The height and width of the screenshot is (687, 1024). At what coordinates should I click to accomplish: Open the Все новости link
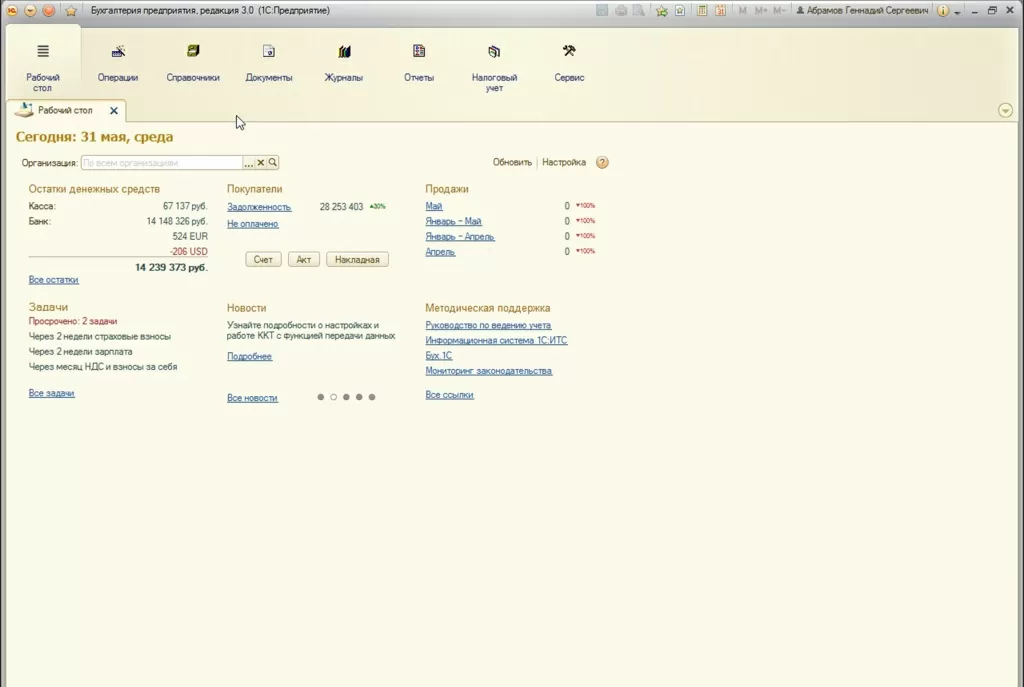252,398
